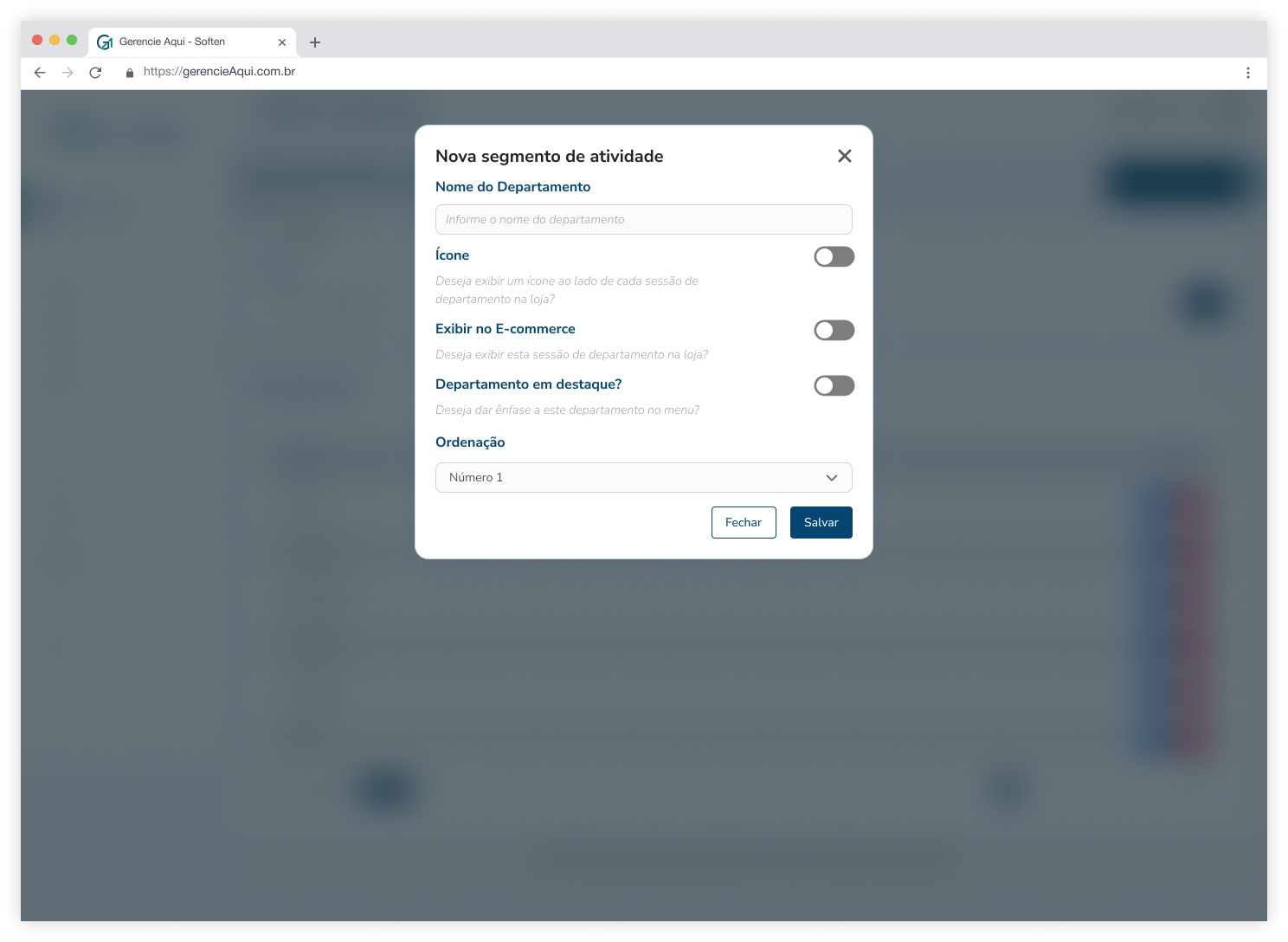Close the Gerencie Aqui - Soften tab
1288x942 pixels.
(282, 42)
